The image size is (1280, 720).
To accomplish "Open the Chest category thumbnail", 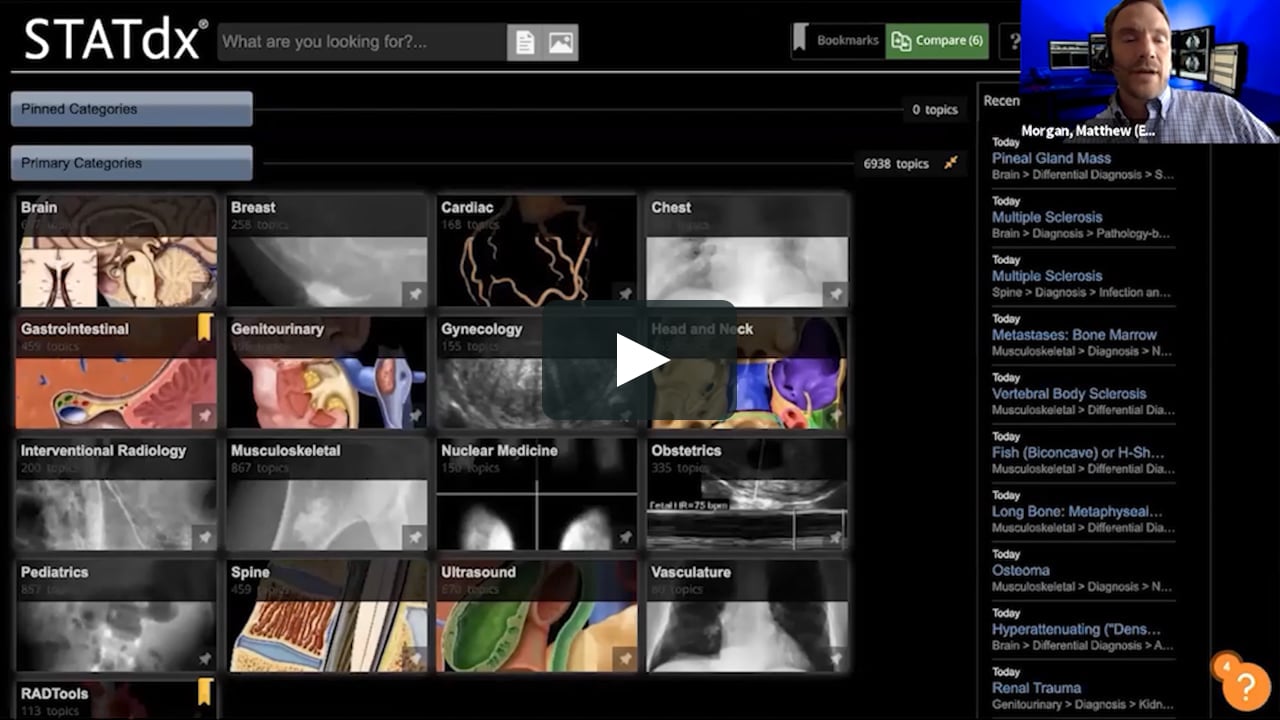I will 747,251.
